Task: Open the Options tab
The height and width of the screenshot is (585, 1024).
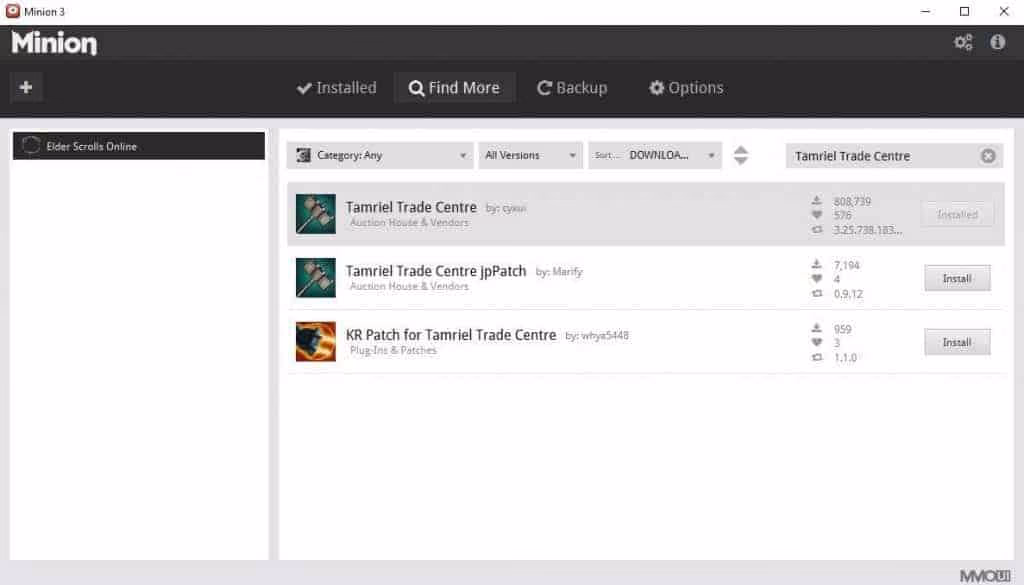Action: tap(686, 88)
